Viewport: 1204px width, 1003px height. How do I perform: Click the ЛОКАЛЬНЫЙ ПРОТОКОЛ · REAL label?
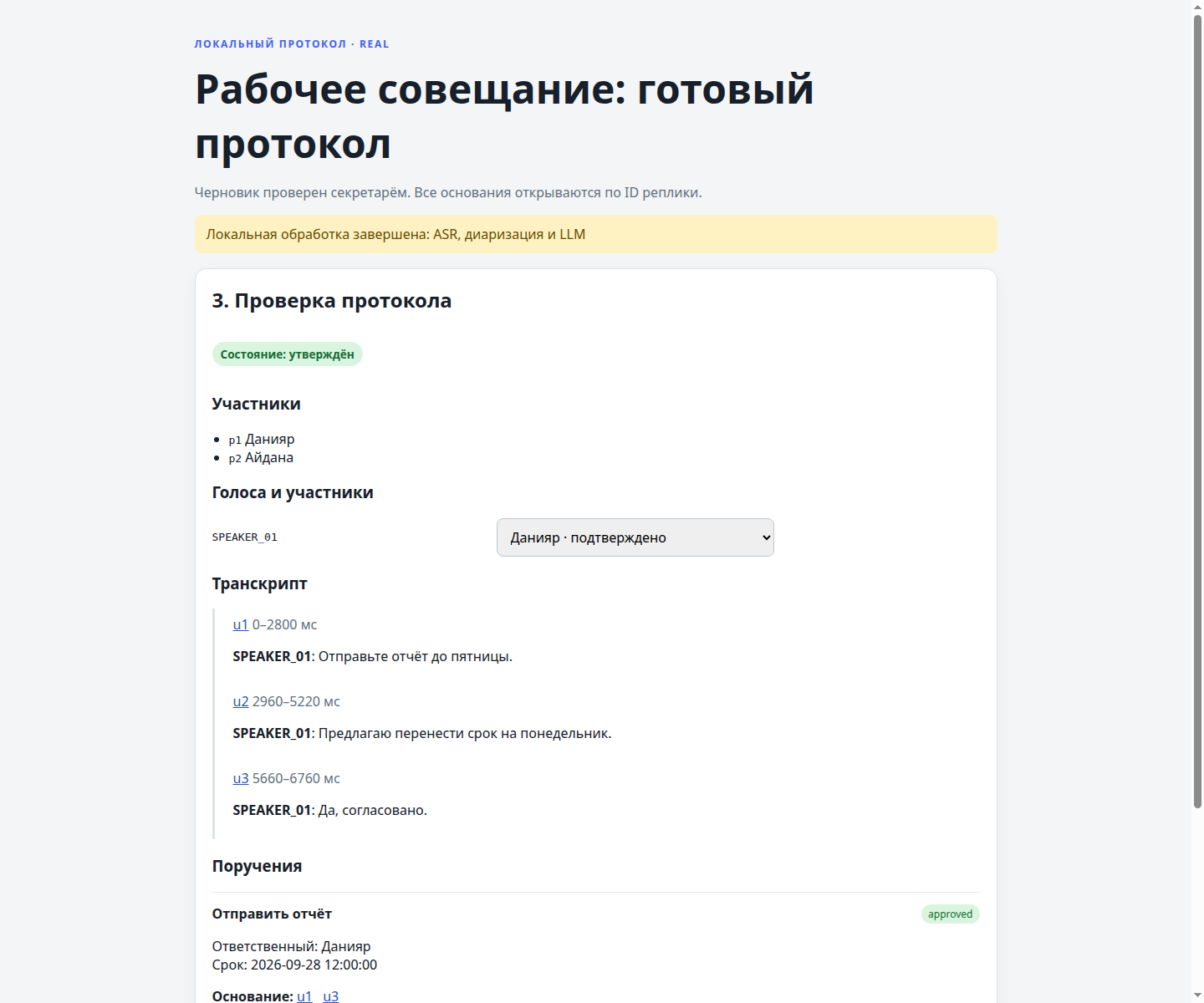click(x=292, y=44)
